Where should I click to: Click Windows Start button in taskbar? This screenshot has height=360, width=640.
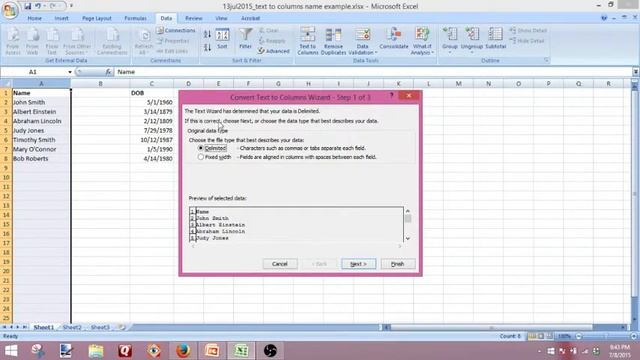tap(11, 351)
